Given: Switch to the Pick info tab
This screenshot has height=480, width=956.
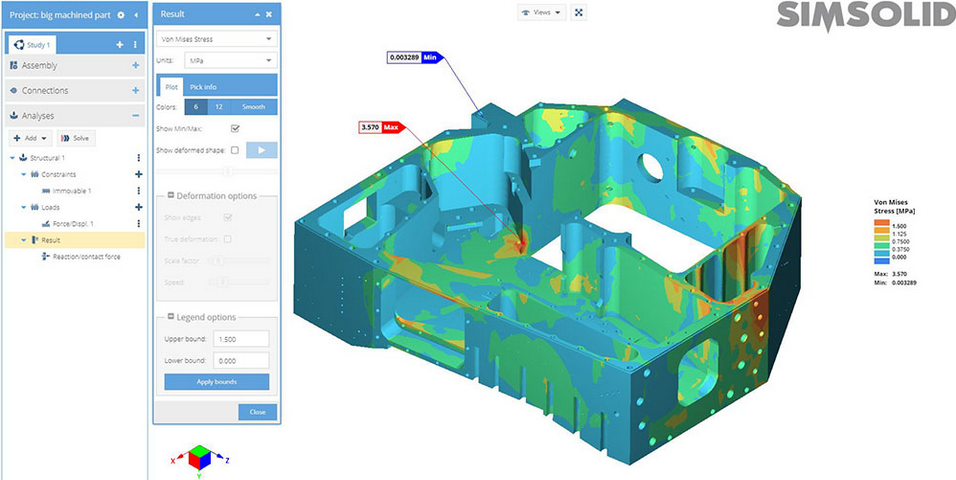Looking at the screenshot, I should 204,87.
